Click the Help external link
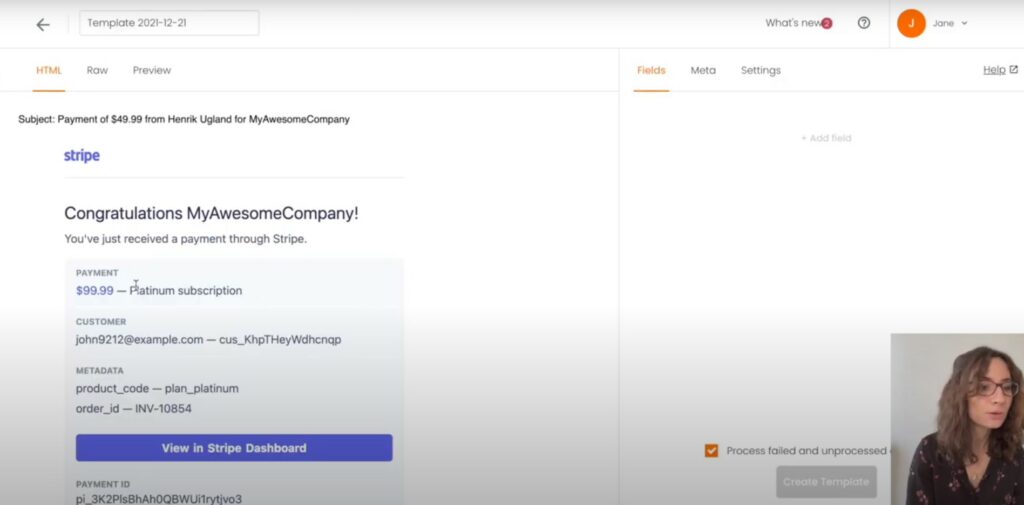Viewport: 1024px width, 505px height. pos(1000,70)
